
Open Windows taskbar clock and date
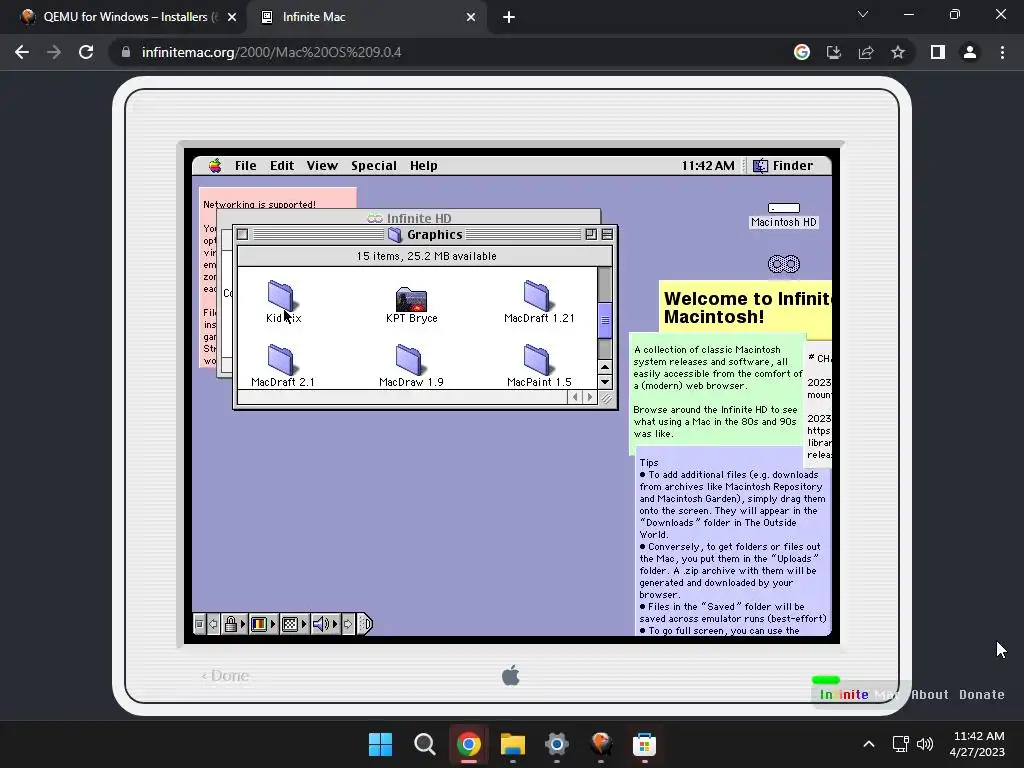pos(977,744)
